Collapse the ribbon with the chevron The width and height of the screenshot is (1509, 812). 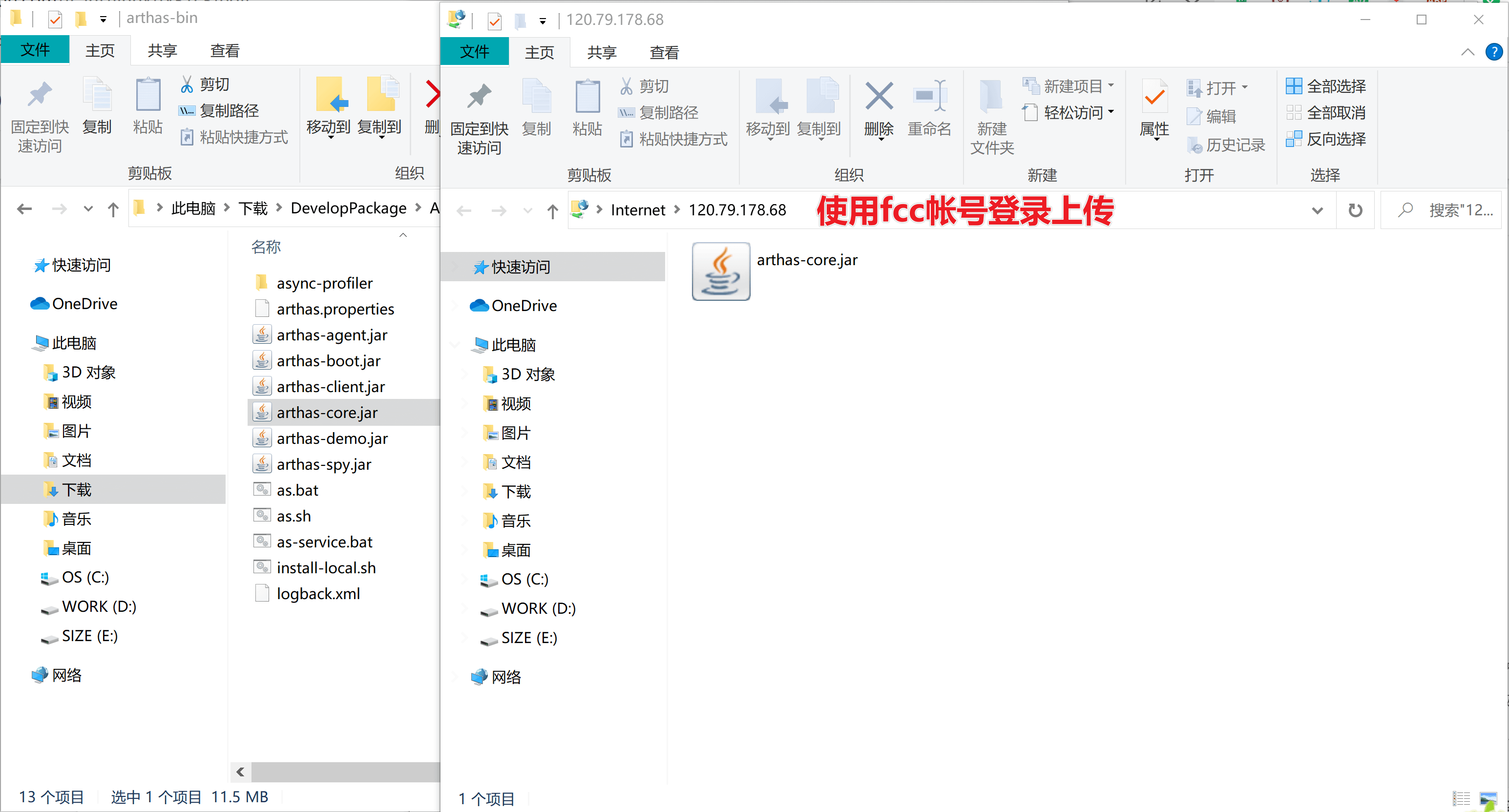(x=1467, y=53)
